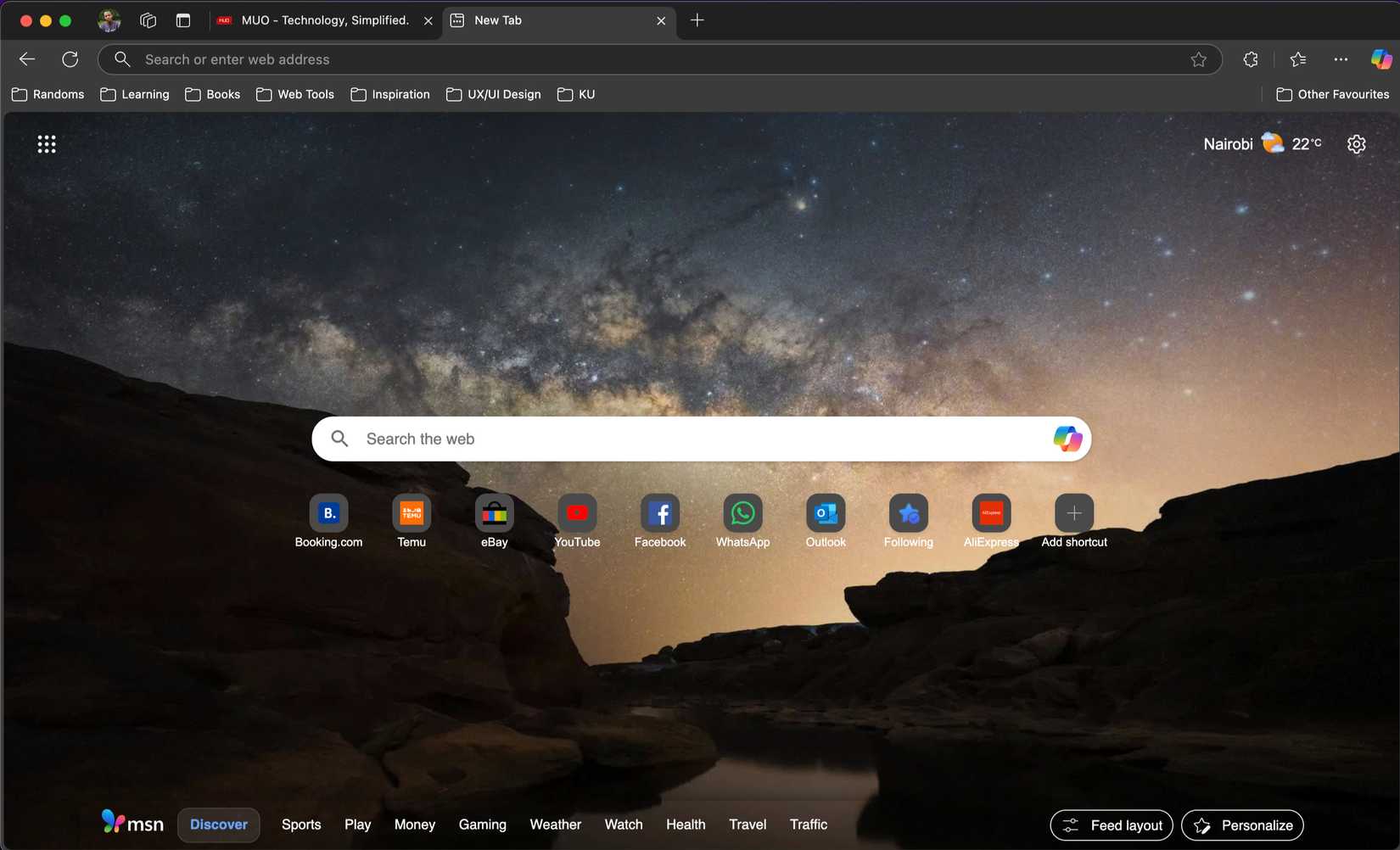Open the Temu shortcut

pos(412,512)
